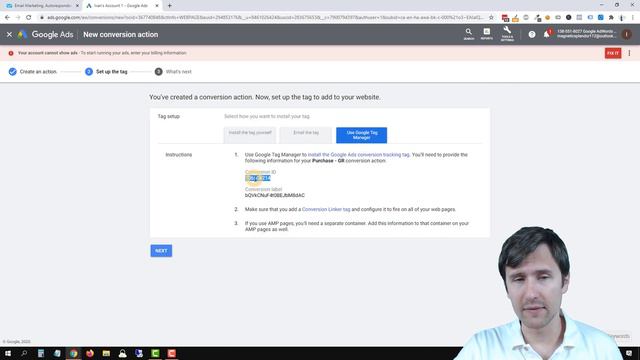Image resolution: width=640 pixels, height=360 pixels.
Task: Close the New conversion action page
Action: click(9, 35)
